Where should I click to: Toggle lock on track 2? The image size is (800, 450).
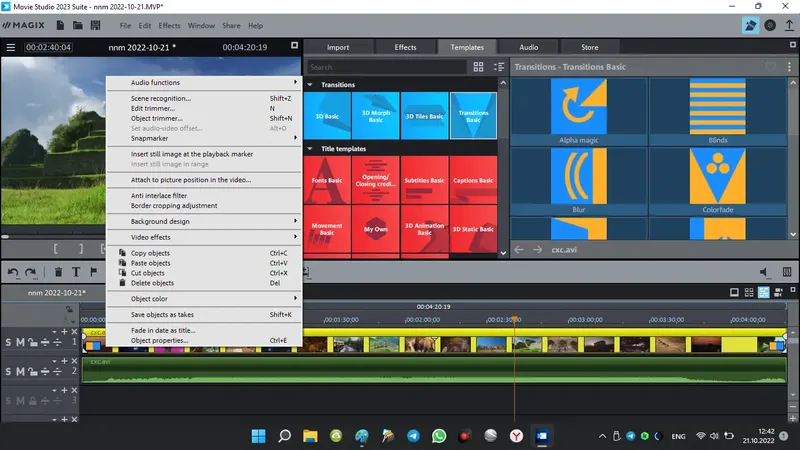point(32,371)
